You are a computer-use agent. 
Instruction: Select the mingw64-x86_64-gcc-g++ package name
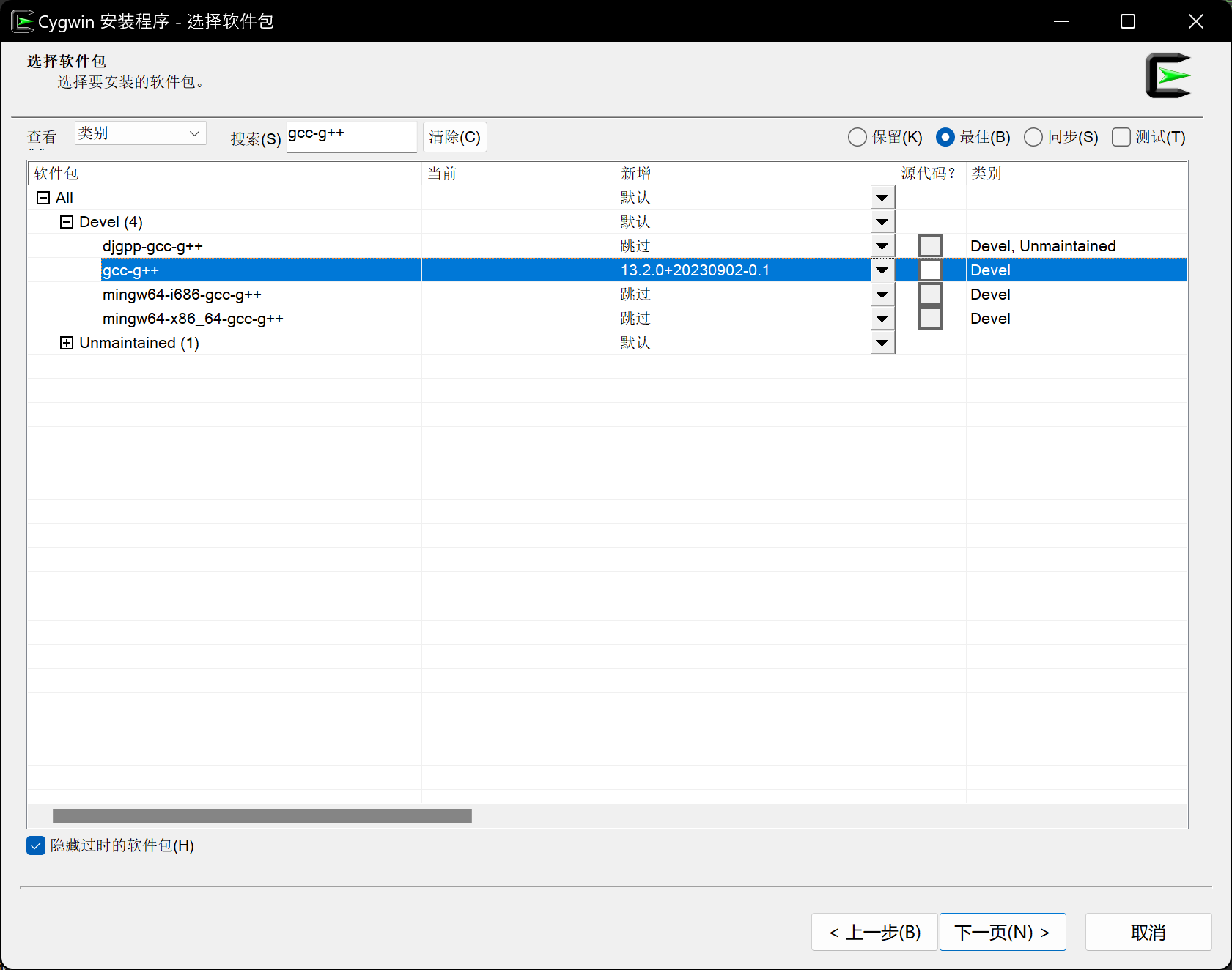[193, 319]
